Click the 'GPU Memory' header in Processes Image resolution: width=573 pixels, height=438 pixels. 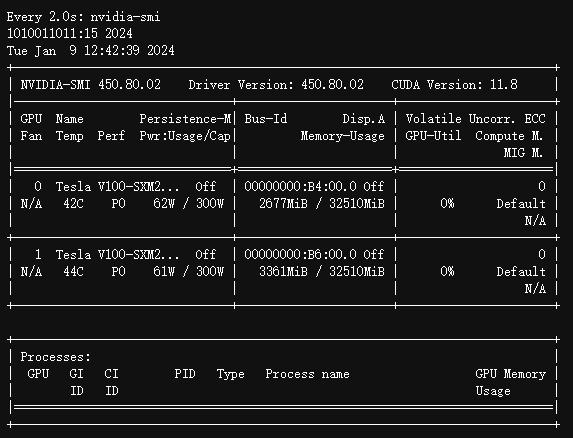(511, 374)
